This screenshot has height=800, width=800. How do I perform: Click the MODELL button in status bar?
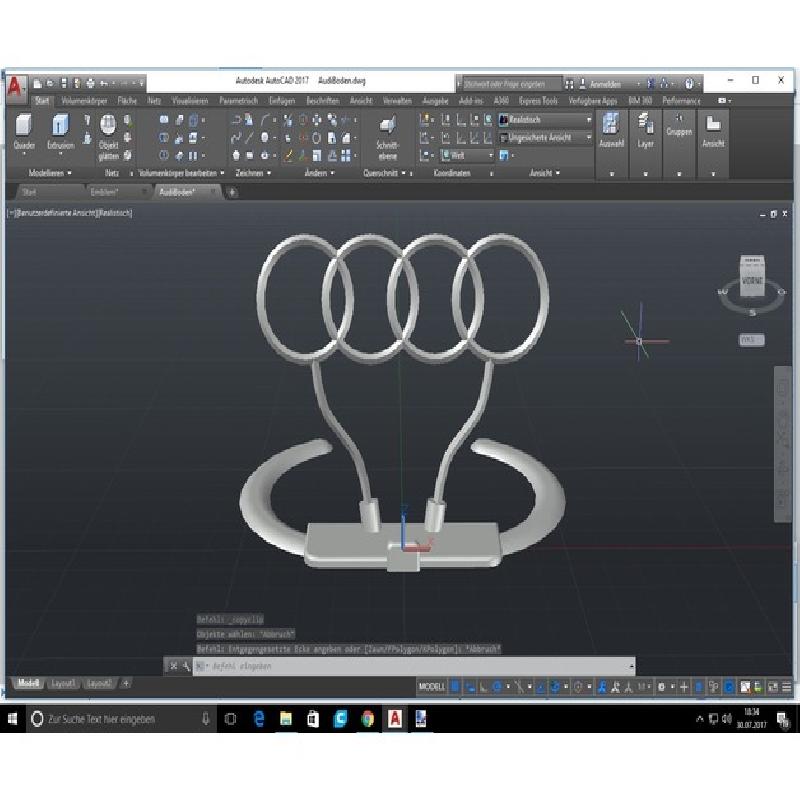pos(432,687)
